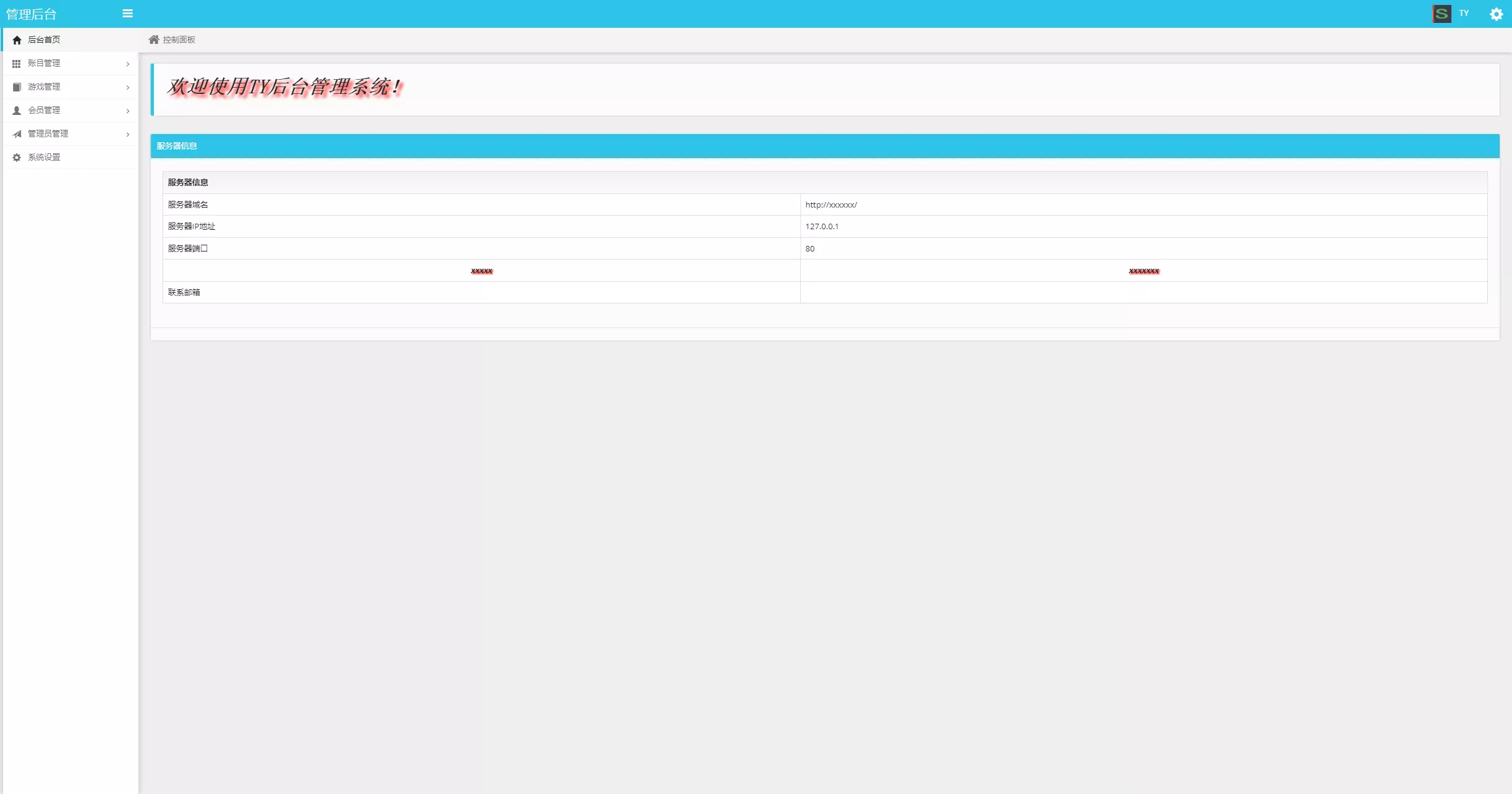Open the 系统设置 menu item
Image resolution: width=1512 pixels, height=794 pixels.
pyautogui.click(x=44, y=157)
